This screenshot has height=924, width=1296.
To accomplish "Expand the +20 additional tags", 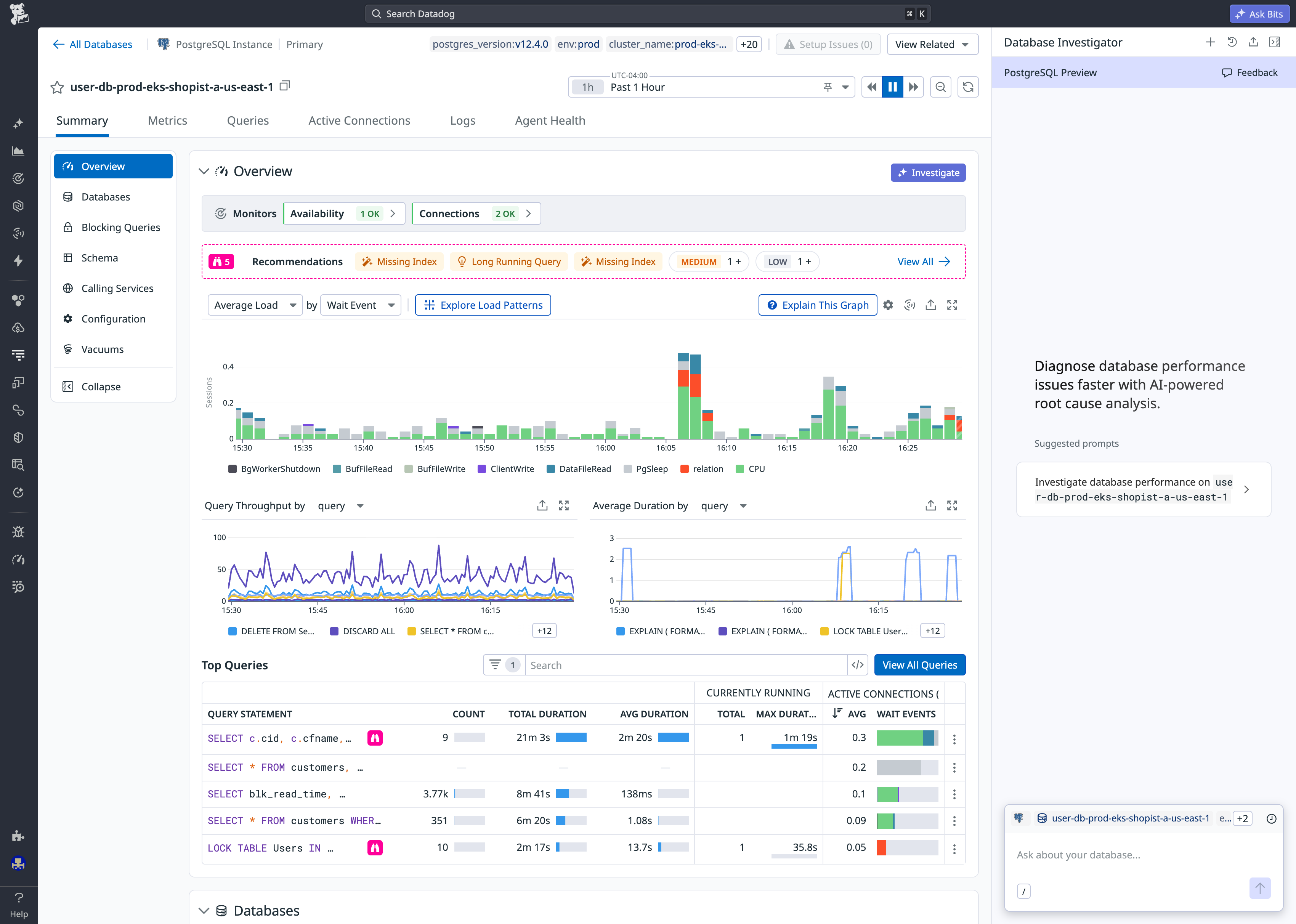I will coord(749,44).
